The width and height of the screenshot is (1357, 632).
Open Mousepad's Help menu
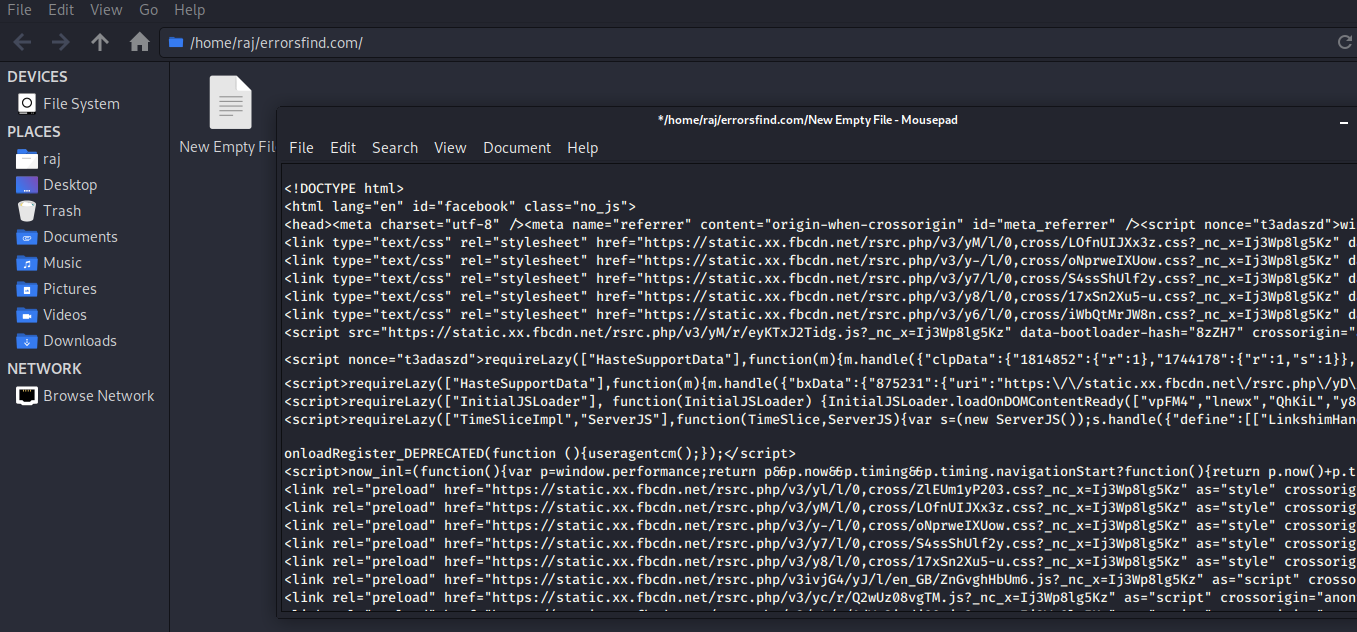582,148
